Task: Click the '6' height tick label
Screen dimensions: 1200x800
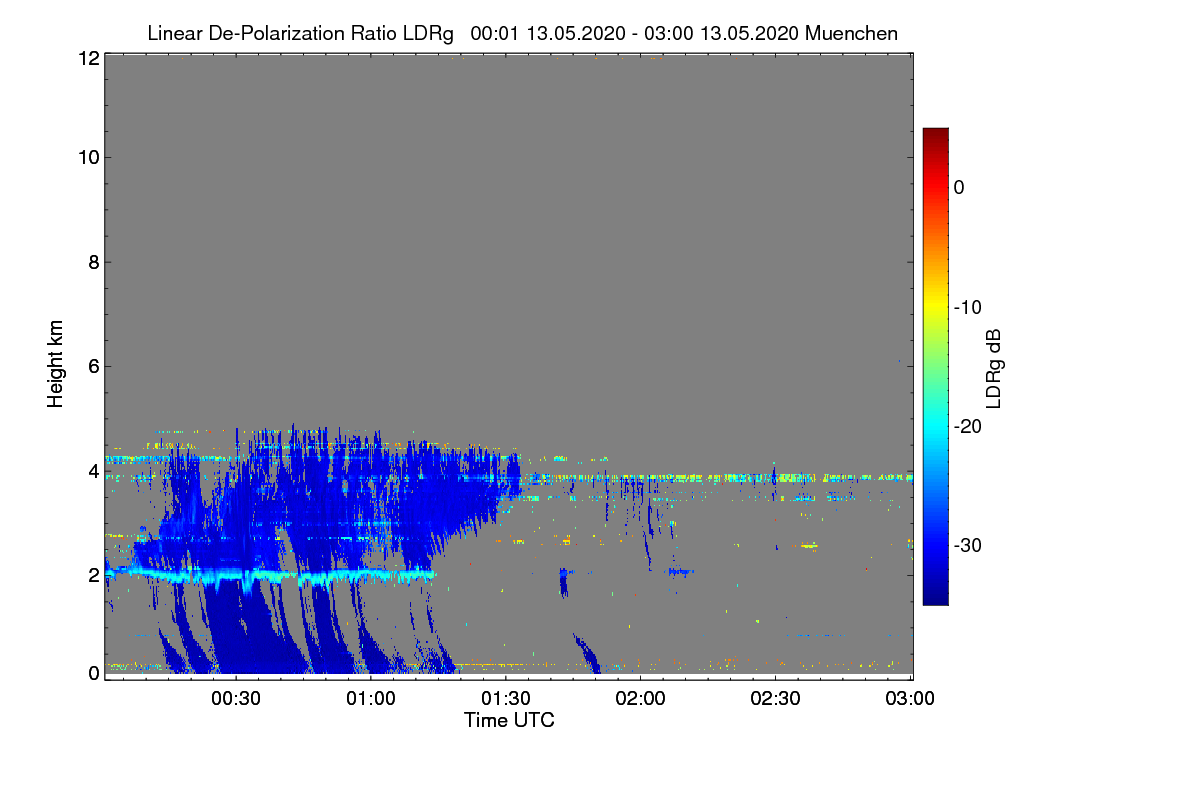Action: pyautogui.click(x=93, y=366)
